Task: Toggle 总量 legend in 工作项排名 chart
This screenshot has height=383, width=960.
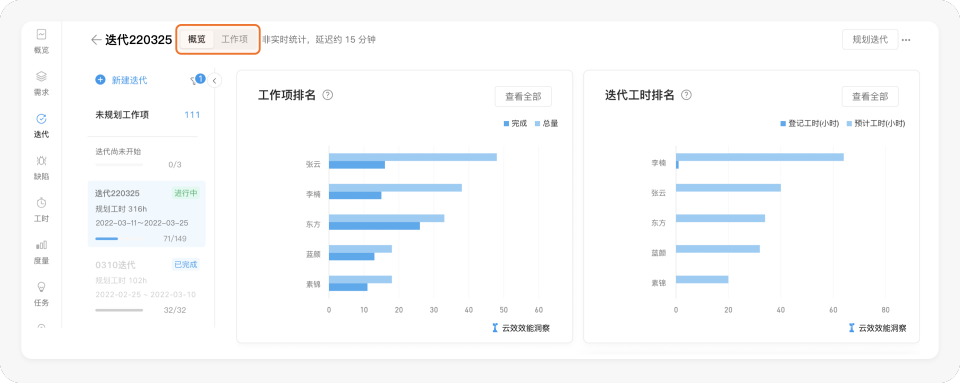Action: [547, 123]
